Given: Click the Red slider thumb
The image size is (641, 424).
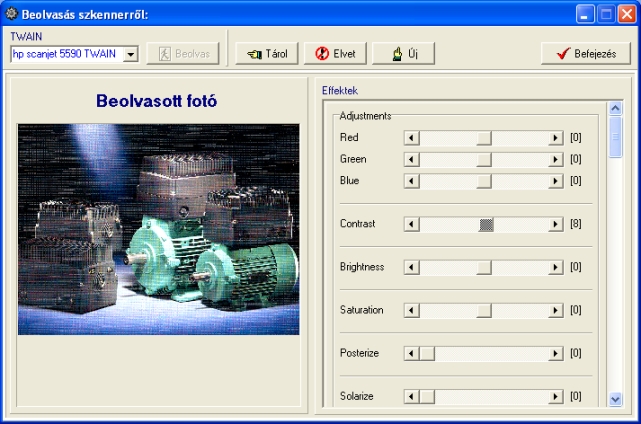Looking at the screenshot, I should click(x=484, y=138).
